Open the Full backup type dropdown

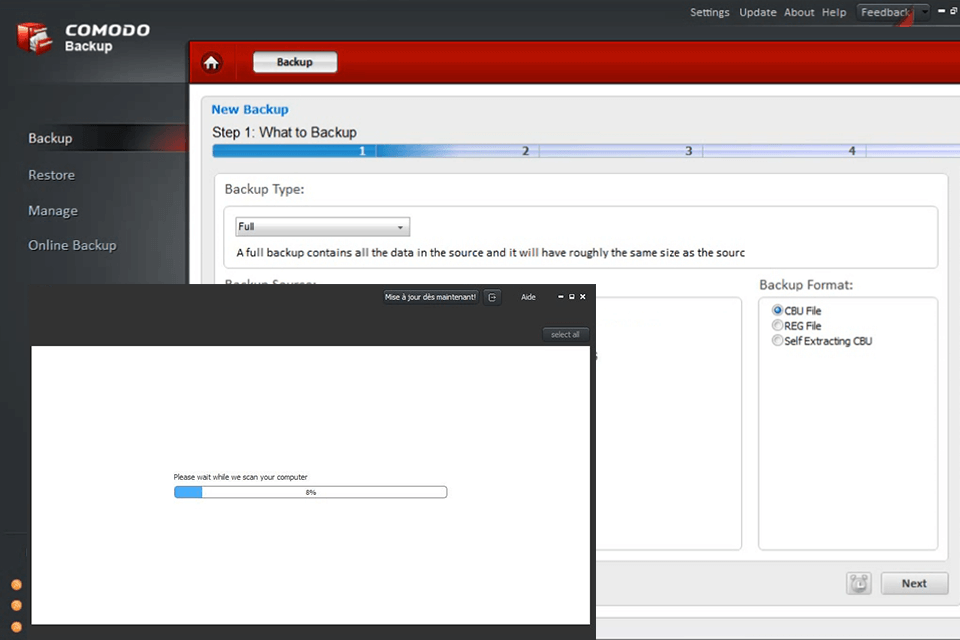[x=321, y=226]
